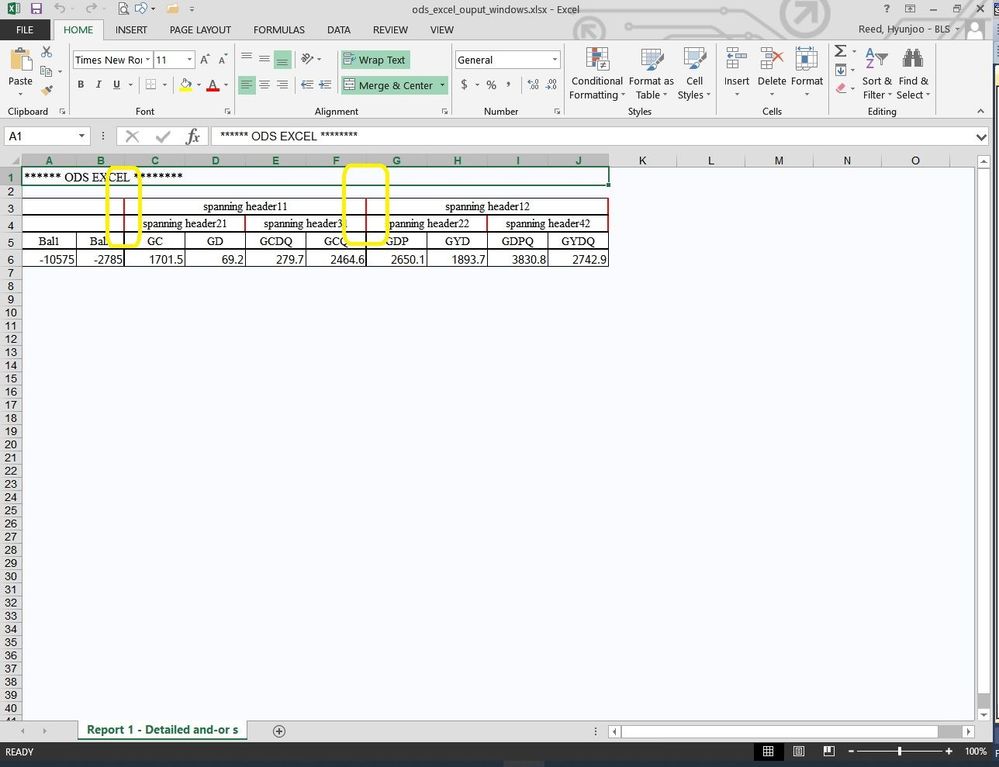Screen dimensions: 999x767
Task: Click the Increase Indent icon
Action: click(325, 85)
